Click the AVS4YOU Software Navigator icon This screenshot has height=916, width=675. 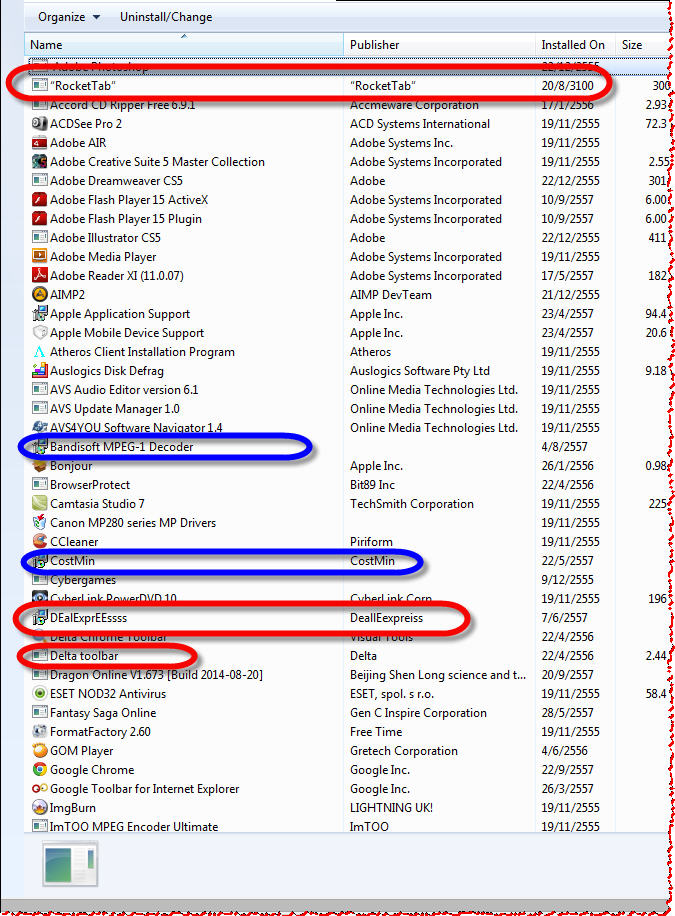(40, 427)
